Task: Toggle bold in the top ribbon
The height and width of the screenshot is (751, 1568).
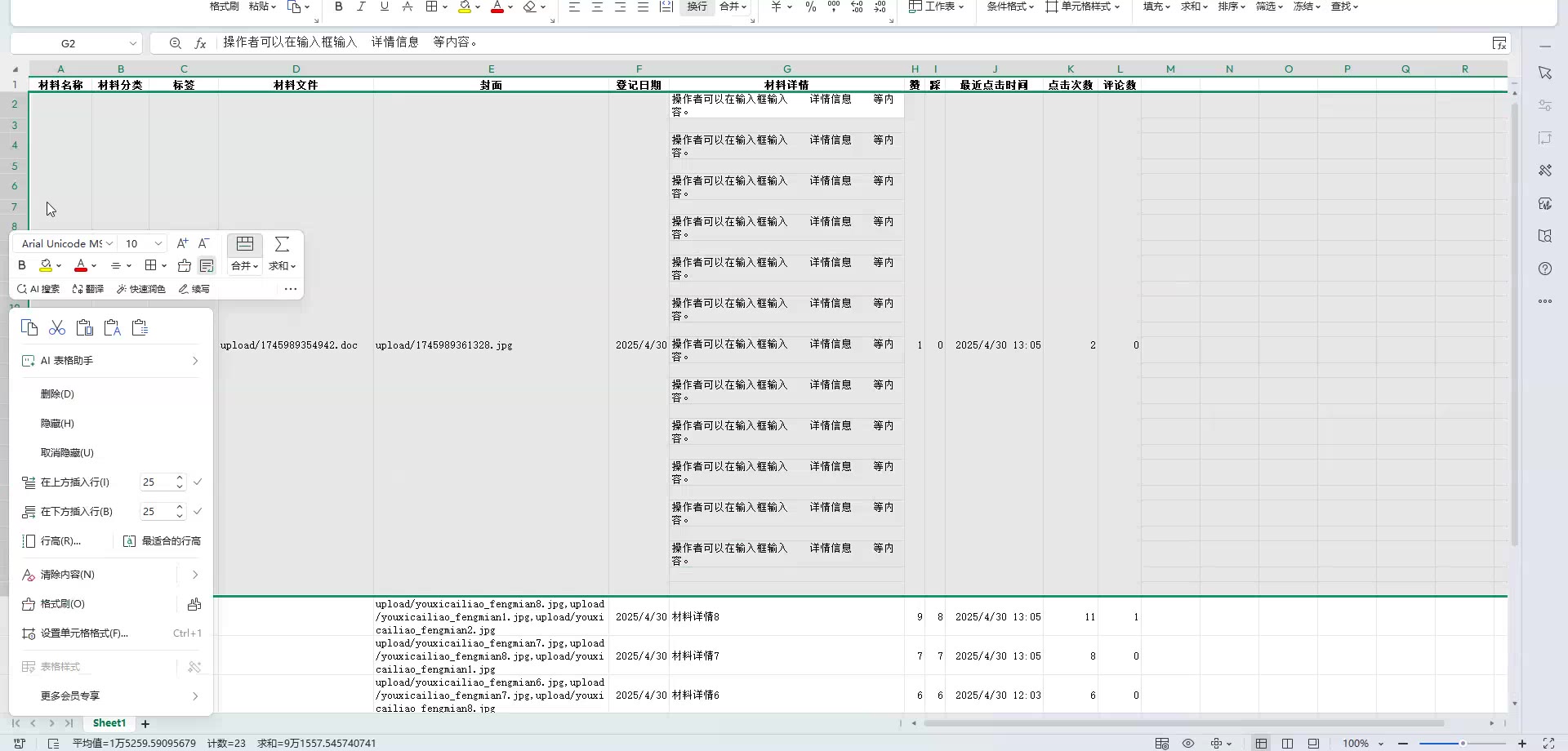Action: coord(339,7)
